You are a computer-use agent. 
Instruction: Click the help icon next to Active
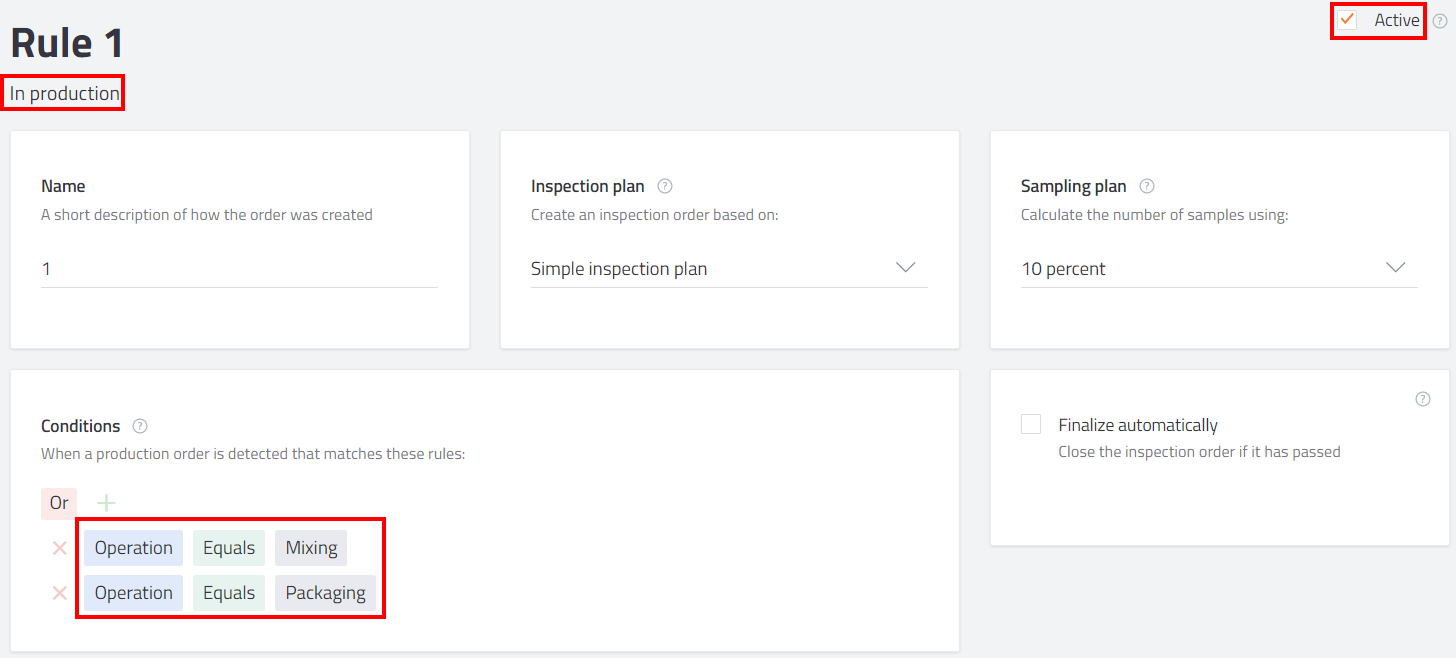pyautogui.click(x=1440, y=21)
